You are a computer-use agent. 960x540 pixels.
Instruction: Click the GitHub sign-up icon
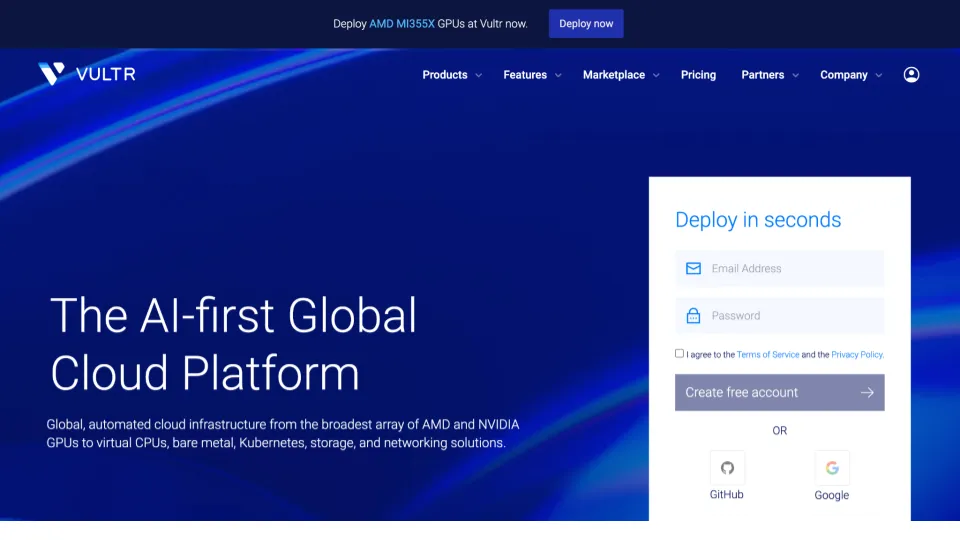(x=727, y=468)
